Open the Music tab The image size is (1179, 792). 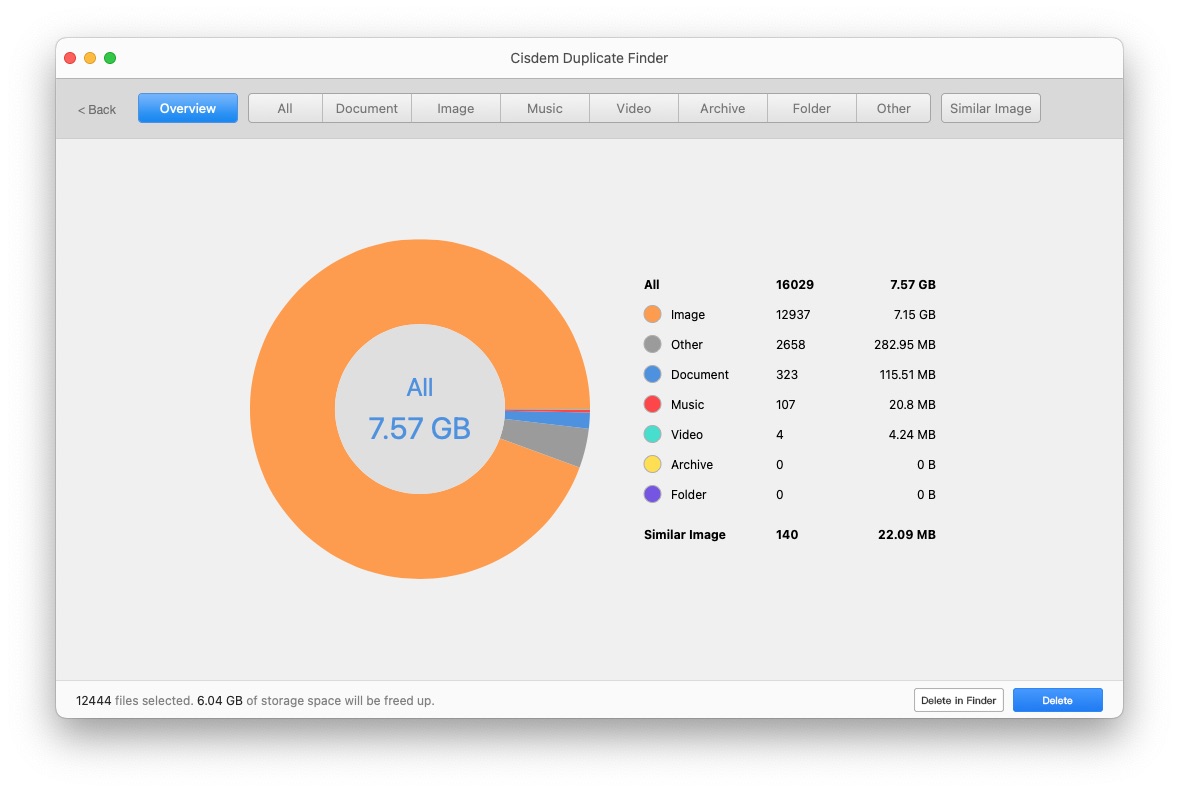point(545,108)
